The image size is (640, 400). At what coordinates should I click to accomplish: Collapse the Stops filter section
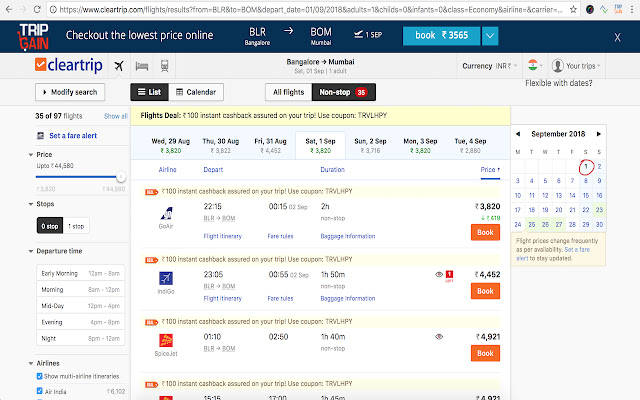point(41,204)
